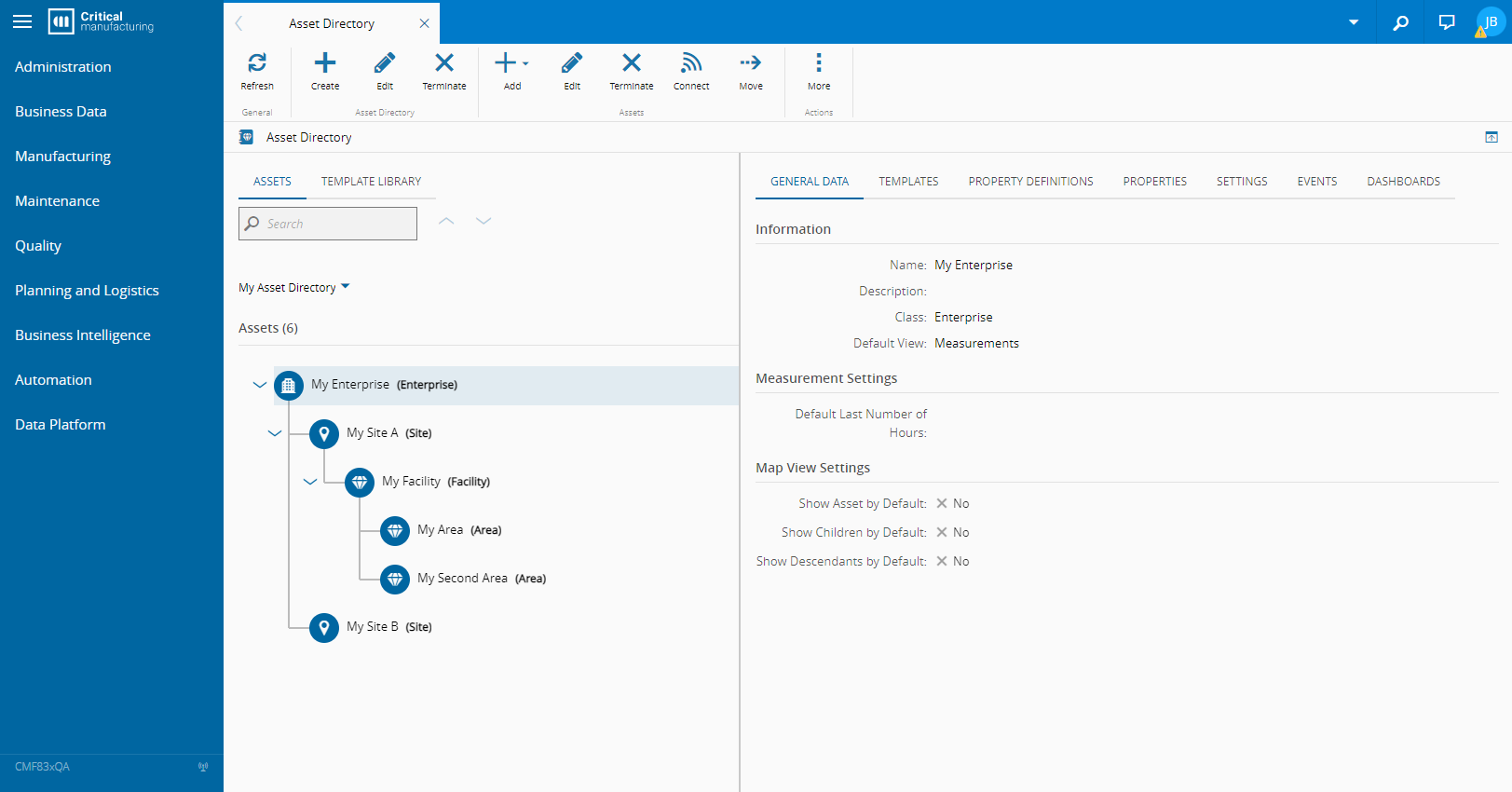This screenshot has width=1512, height=792.
Task: Open the search magnifier in top bar
Action: [x=1400, y=22]
